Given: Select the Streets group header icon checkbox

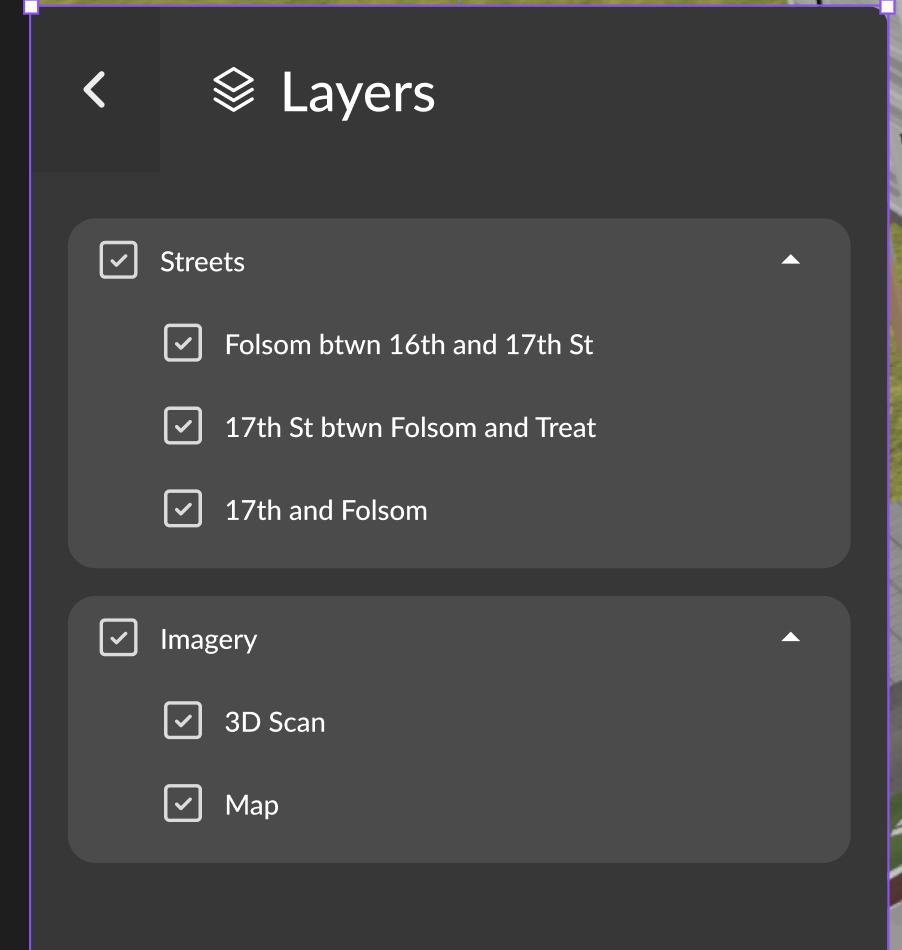Looking at the screenshot, I should click(x=117, y=260).
